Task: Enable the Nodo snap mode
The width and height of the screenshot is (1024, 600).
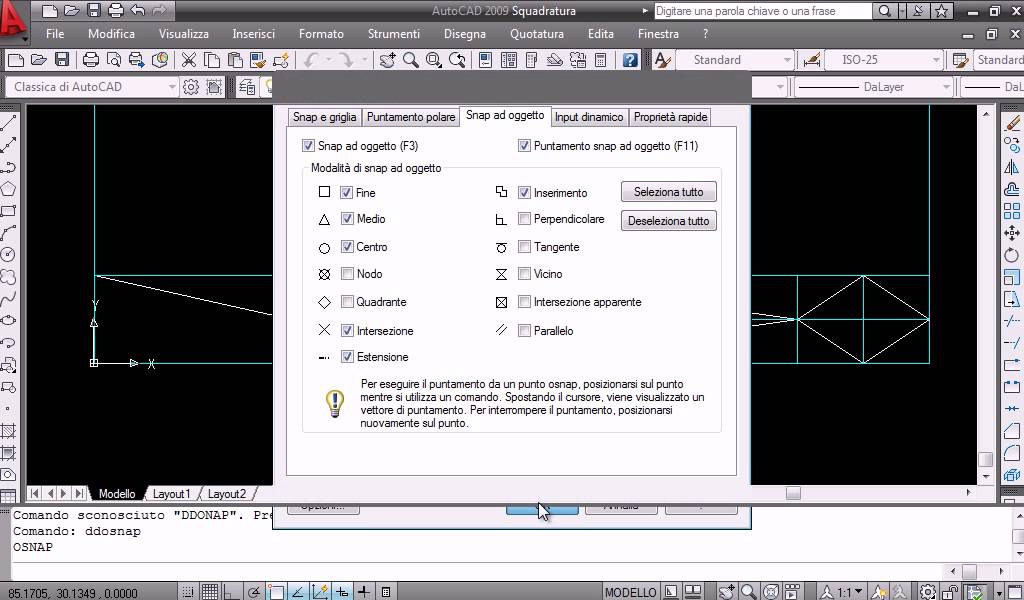Action: click(347, 274)
